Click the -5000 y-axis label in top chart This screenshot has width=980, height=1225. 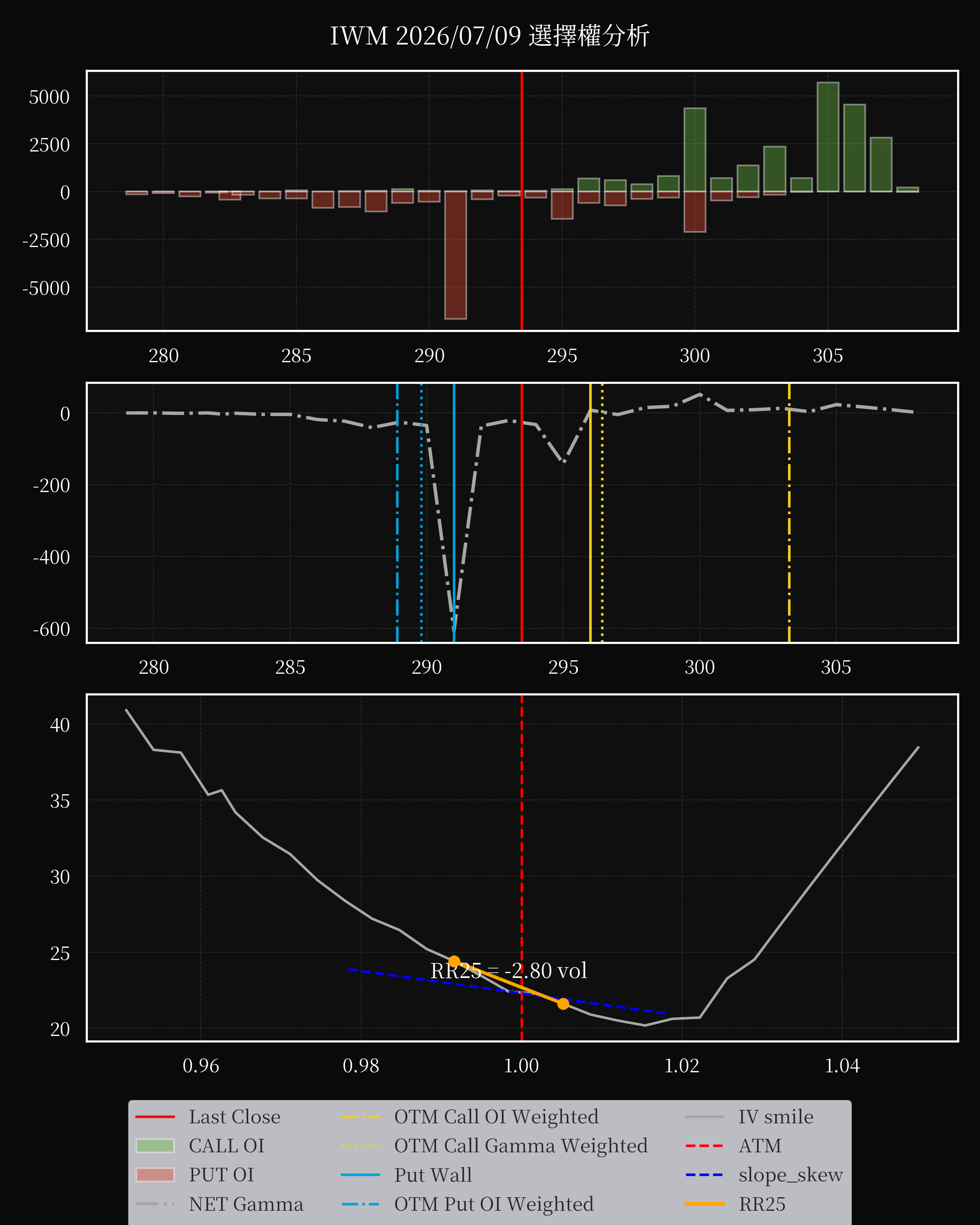46,288
